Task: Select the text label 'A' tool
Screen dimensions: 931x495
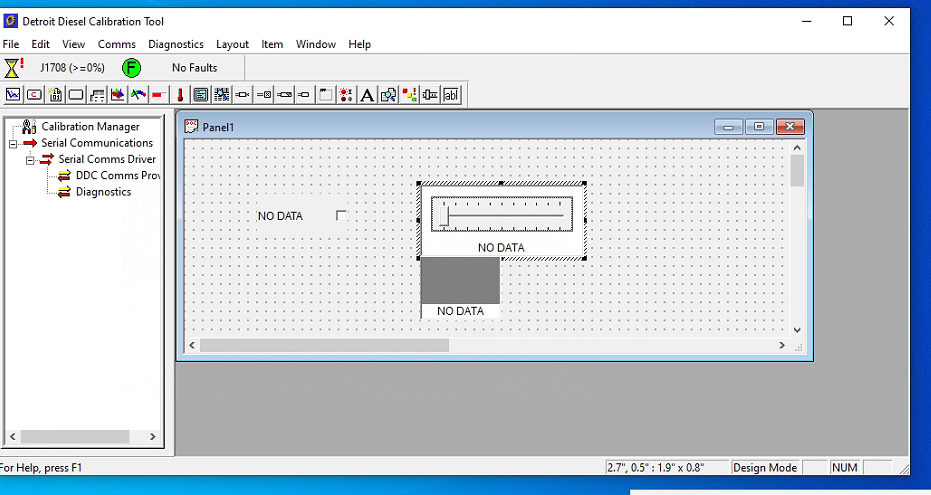Action: point(367,95)
